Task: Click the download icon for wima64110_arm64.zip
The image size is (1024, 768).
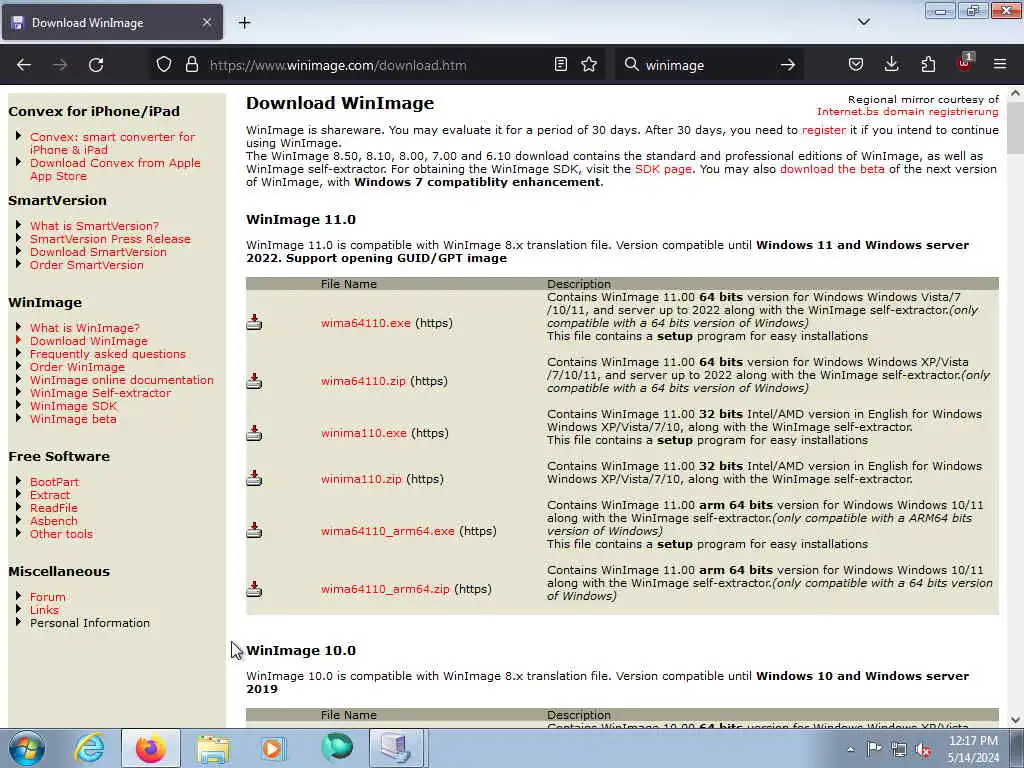Action: coord(254,589)
